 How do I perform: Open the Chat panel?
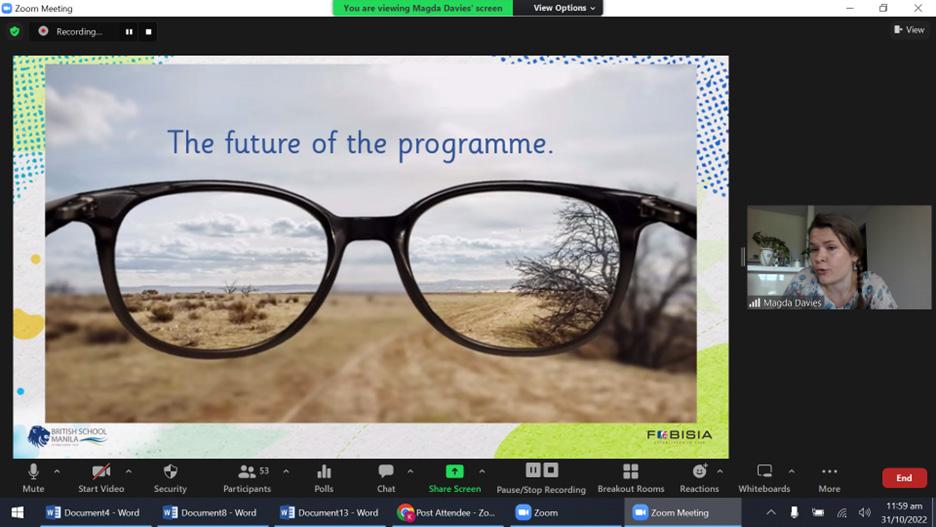coord(386,478)
